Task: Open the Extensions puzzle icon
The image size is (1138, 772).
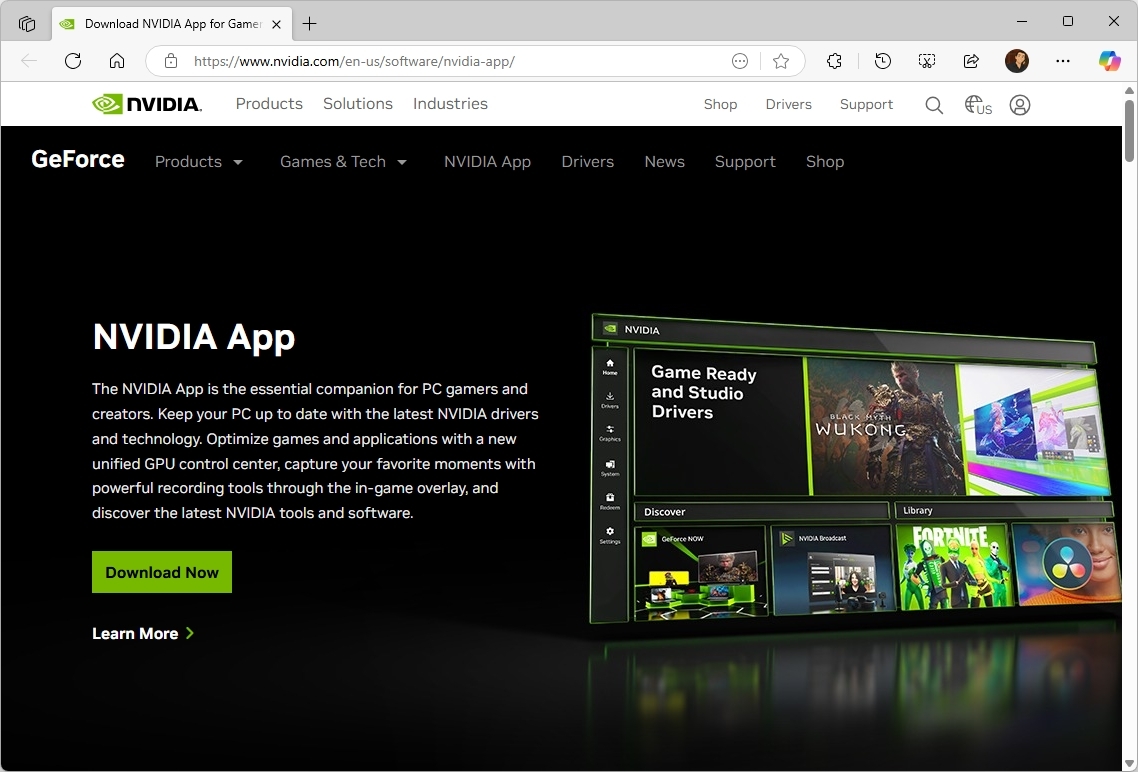Action: tap(835, 61)
